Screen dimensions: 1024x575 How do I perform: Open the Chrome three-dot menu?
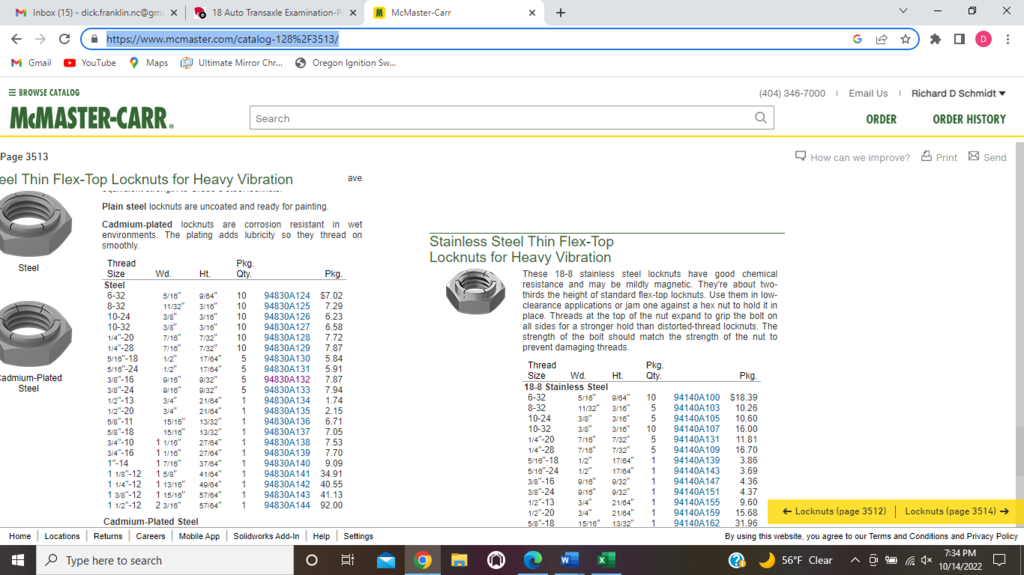[x=1008, y=39]
